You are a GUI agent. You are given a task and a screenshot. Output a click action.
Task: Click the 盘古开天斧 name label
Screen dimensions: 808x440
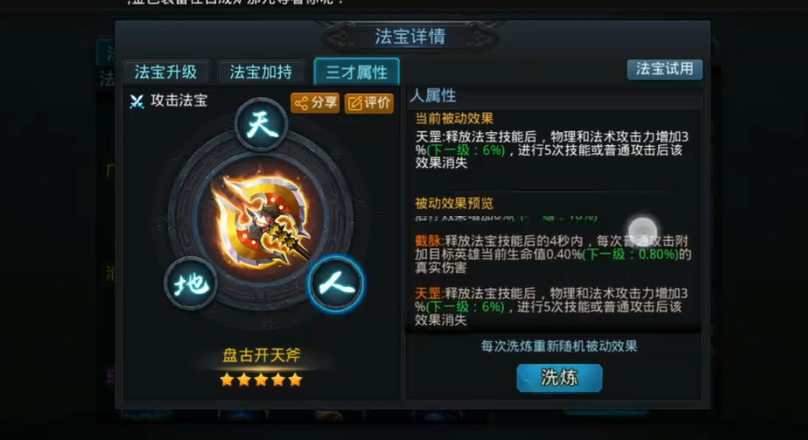point(261,355)
